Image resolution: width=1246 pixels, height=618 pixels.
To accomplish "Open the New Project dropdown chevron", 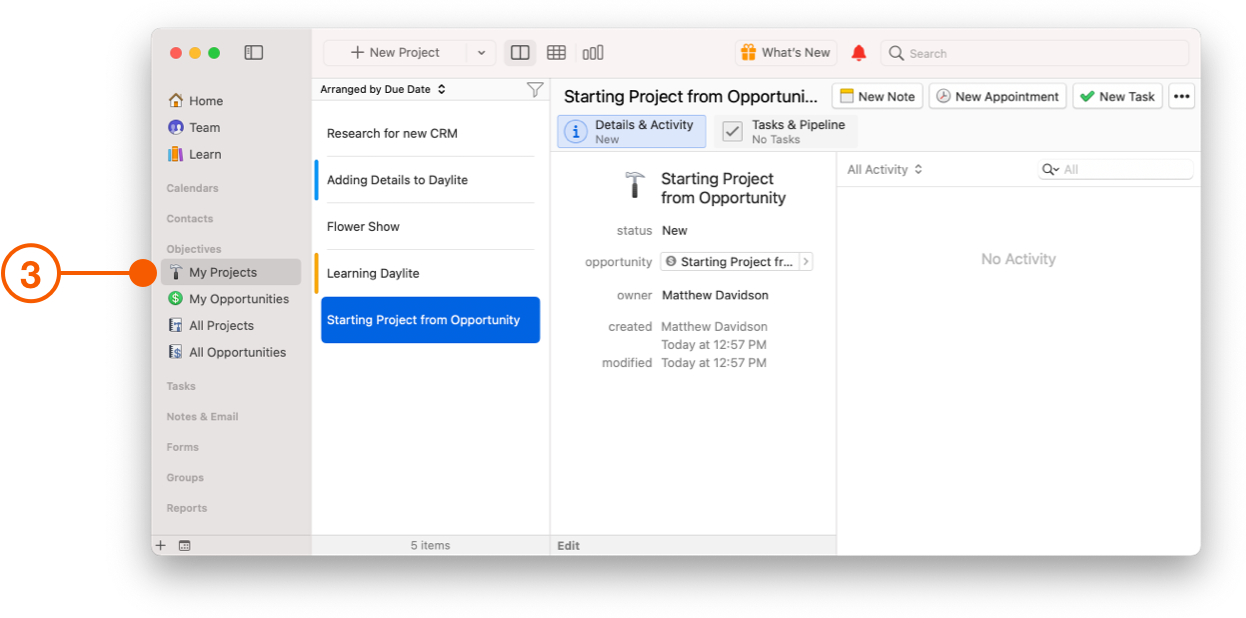I will pos(481,52).
